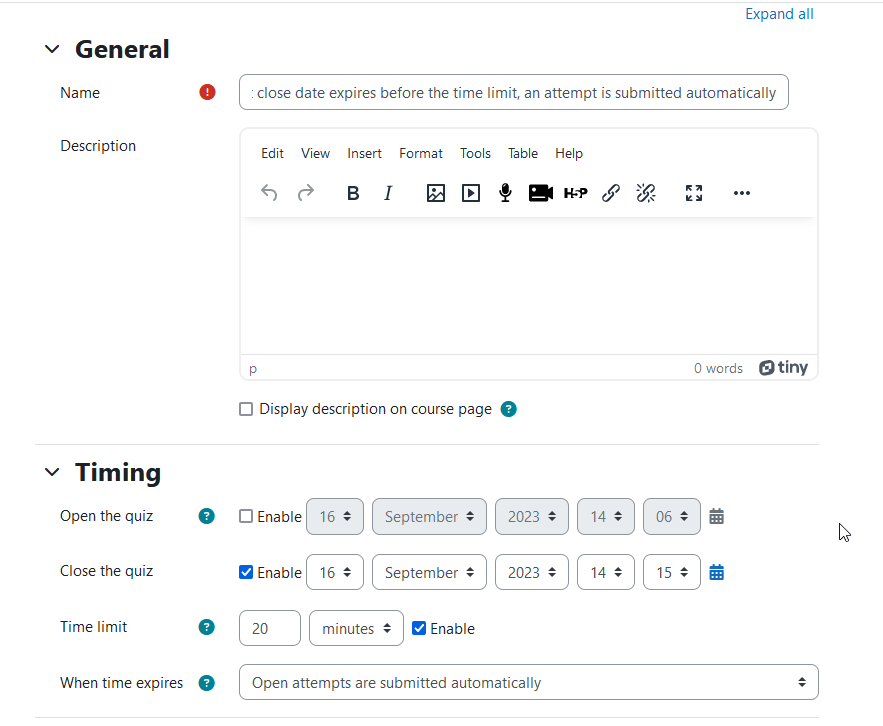This screenshot has width=883, height=726.
Task: Click the General section heading
Action: (x=122, y=50)
